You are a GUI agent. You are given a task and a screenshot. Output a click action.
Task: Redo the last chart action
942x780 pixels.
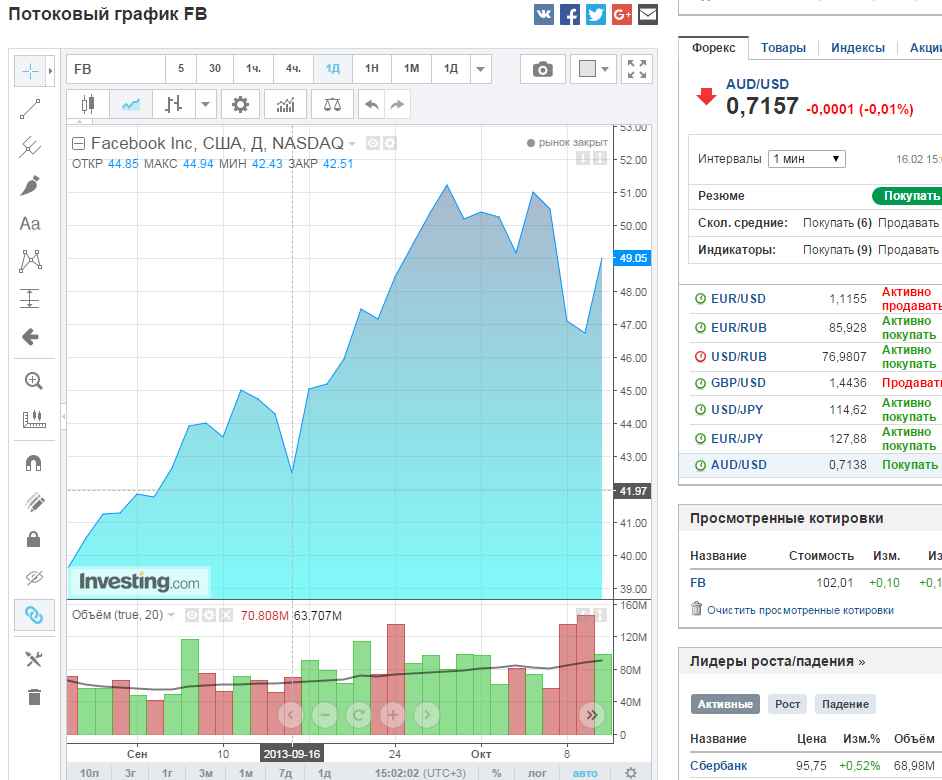(x=397, y=105)
